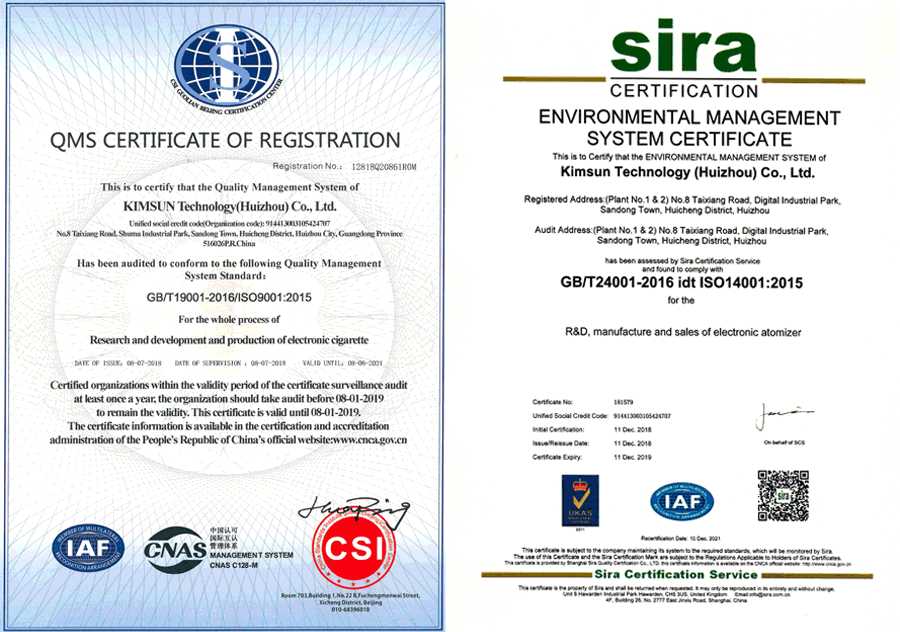Click the QMS Certificate of Registration heading
Screen dimensions: 900x632
coord(225,141)
